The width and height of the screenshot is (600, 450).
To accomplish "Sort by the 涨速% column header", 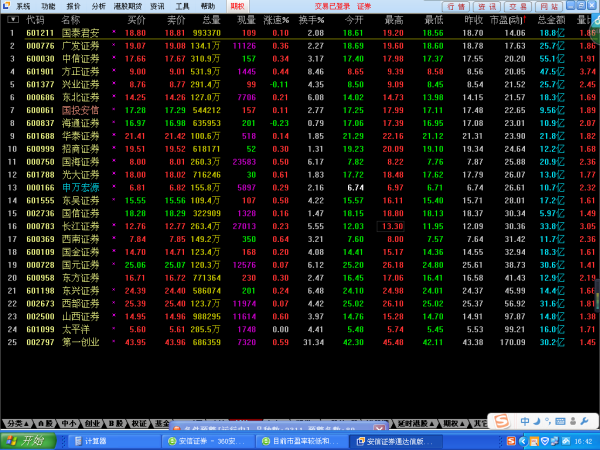I will [276, 20].
